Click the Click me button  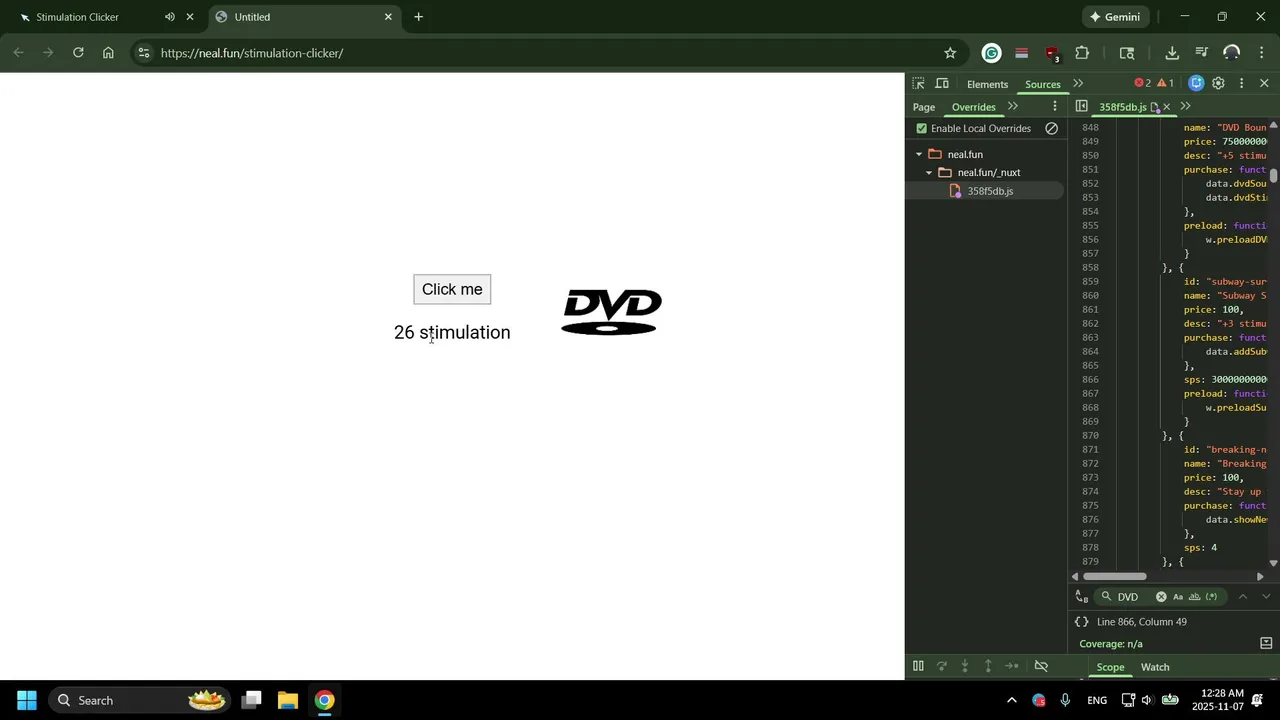[452, 289]
